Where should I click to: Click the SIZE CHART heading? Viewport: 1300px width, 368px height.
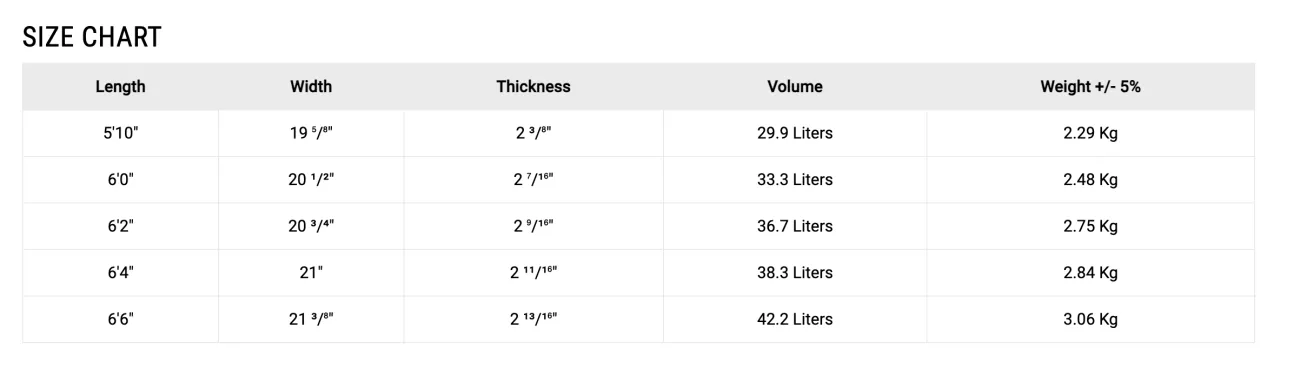(x=92, y=38)
